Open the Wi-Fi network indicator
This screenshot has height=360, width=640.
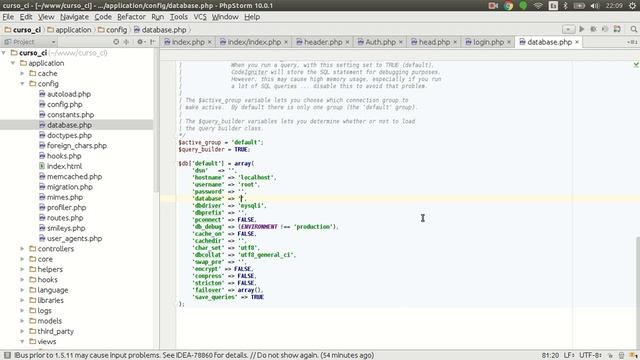pos(538,5)
